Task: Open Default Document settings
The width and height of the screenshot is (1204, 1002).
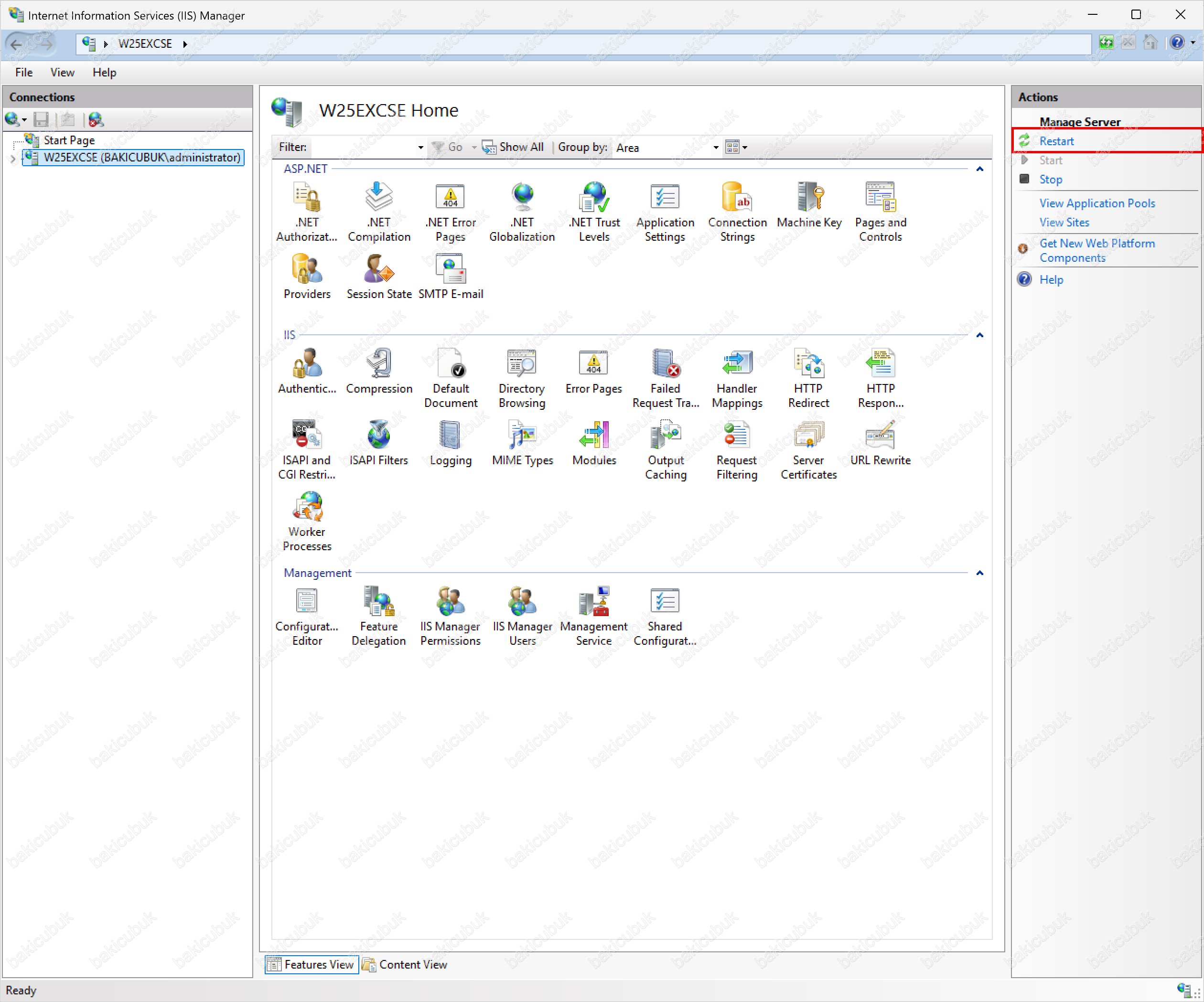Action: [451, 378]
